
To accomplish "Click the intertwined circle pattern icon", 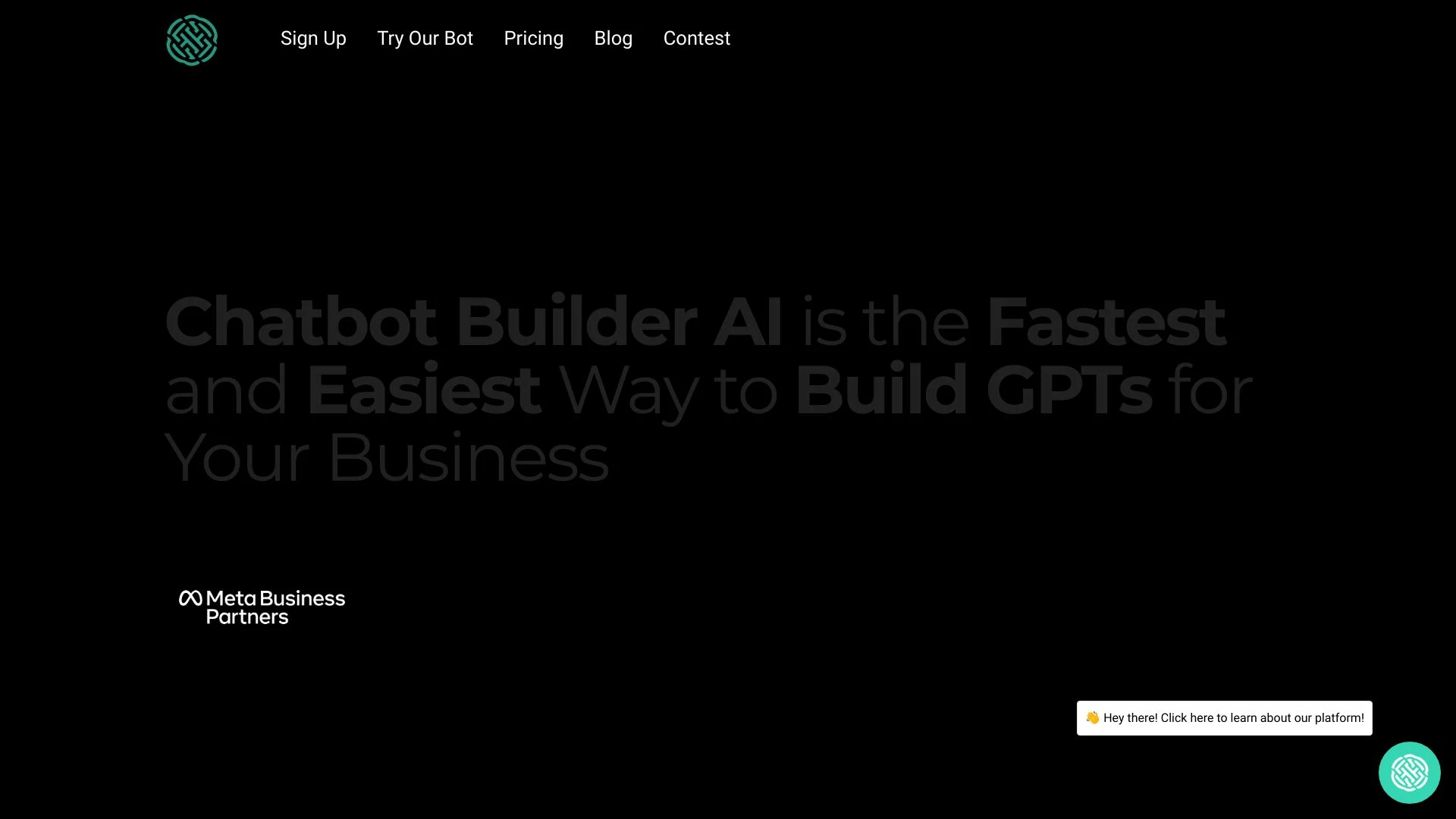I will (x=191, y=40).
